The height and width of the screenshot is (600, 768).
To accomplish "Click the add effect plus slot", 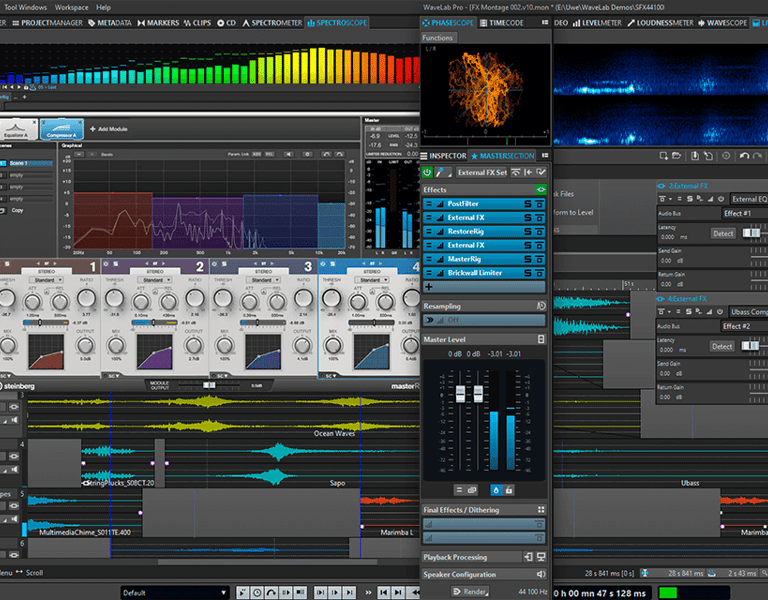I will (x=428, y=287).
